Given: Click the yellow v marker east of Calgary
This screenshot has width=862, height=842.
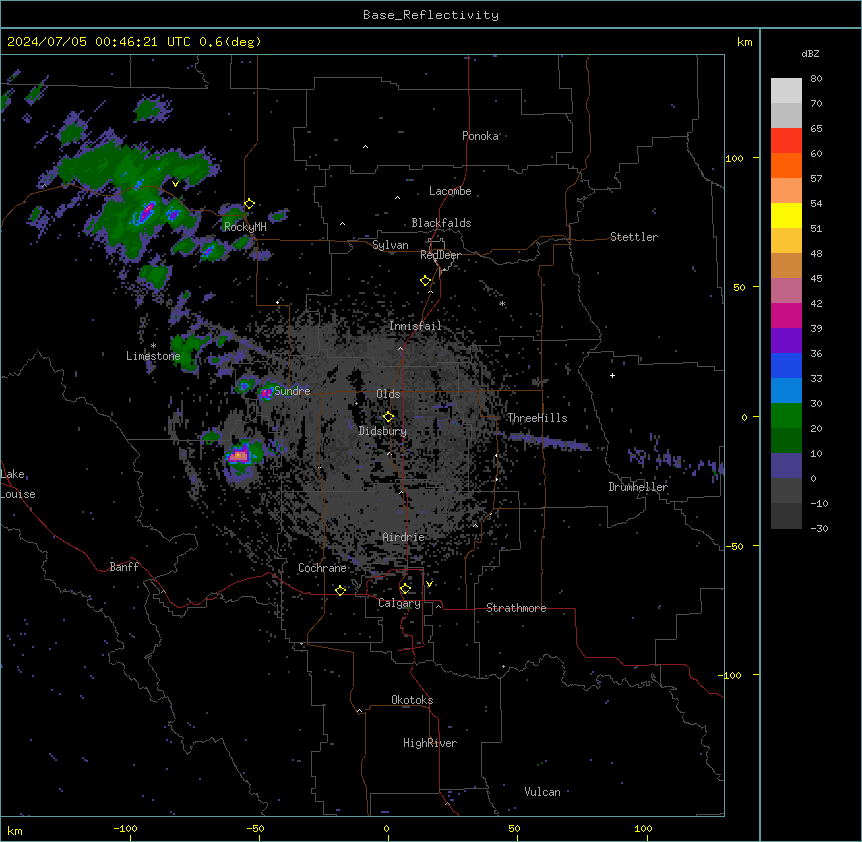Looking at the screenshot, I should (429, 584).
